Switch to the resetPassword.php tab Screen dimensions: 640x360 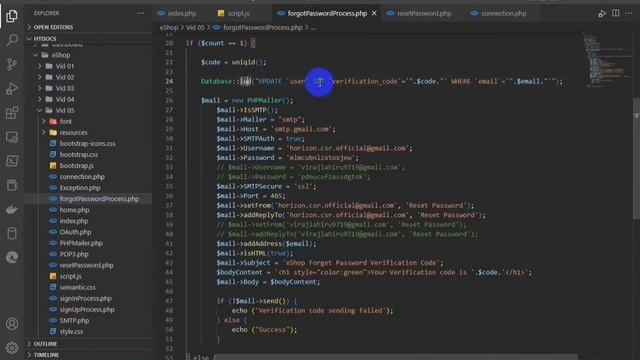click(420, 13)
